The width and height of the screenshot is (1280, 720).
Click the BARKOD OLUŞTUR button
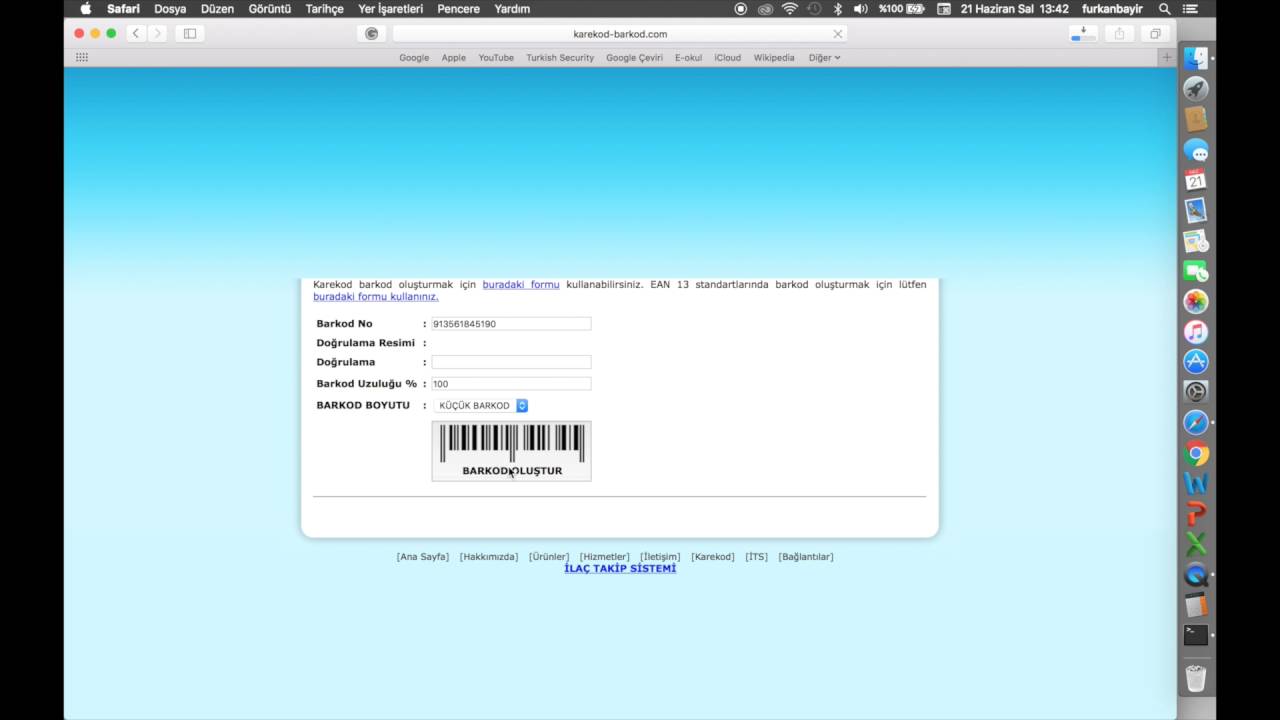tap(511, 451)
